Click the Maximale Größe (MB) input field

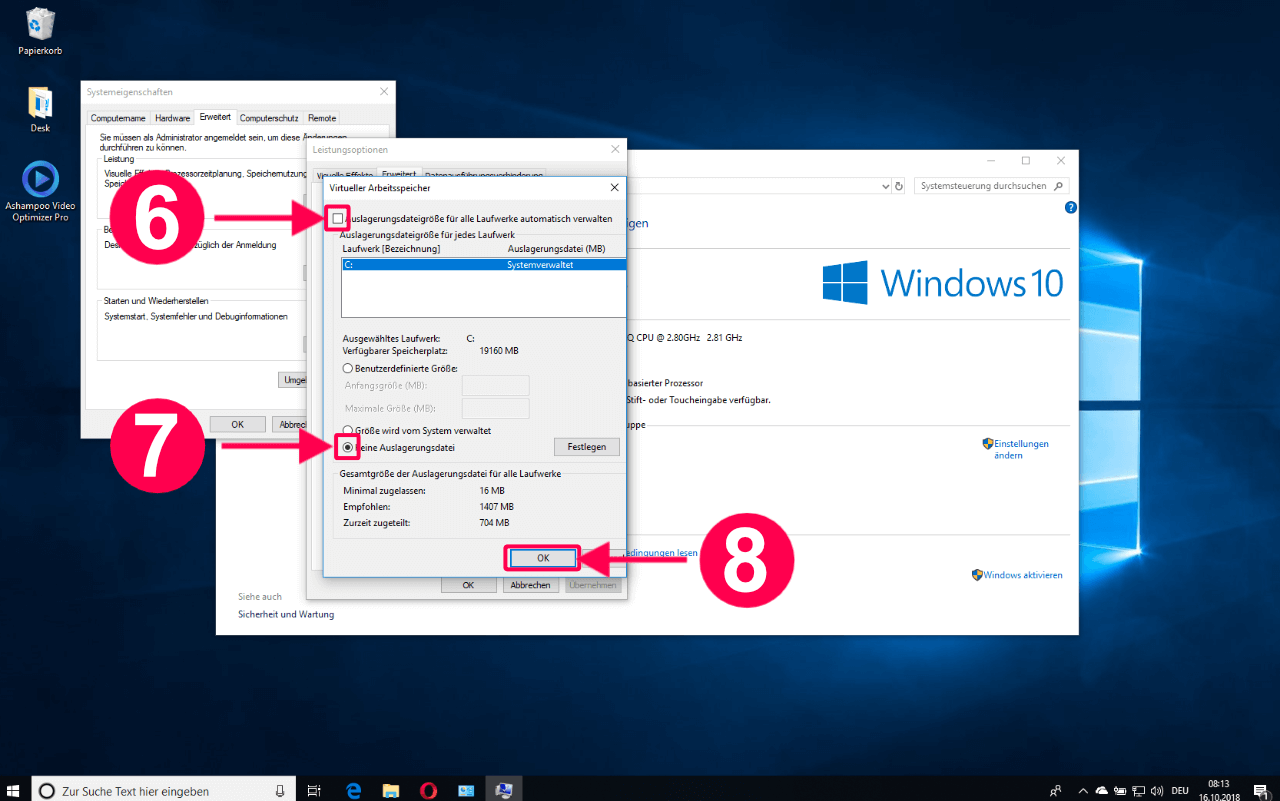coord(496,408)
